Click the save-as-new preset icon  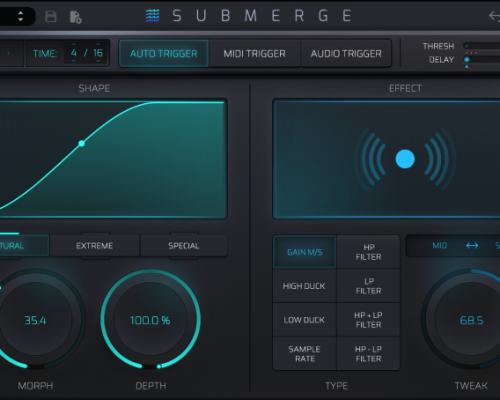click(76, 17)
